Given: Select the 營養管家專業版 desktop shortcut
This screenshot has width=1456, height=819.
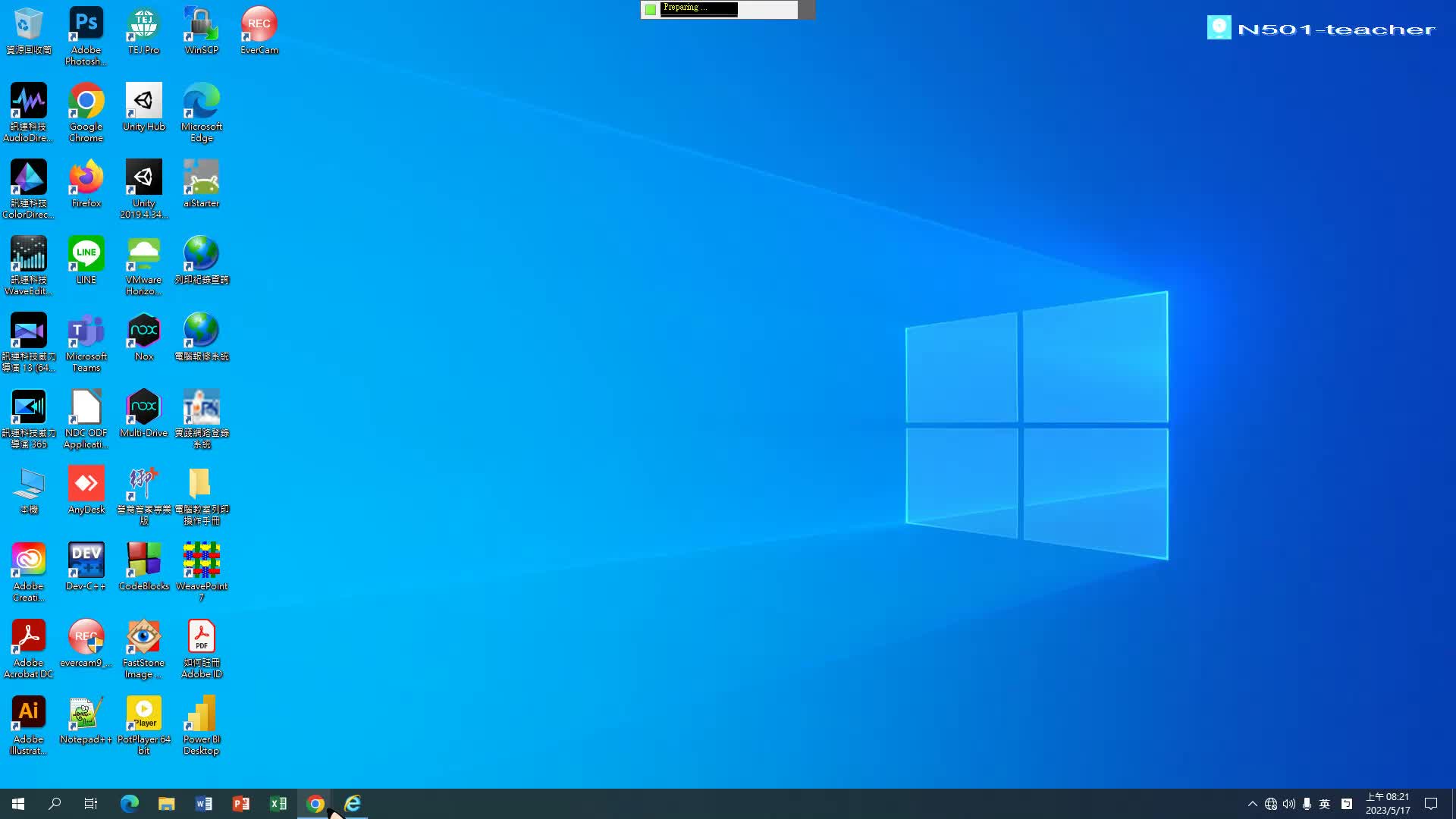Looking at the screenshot, I should point(143,495).
